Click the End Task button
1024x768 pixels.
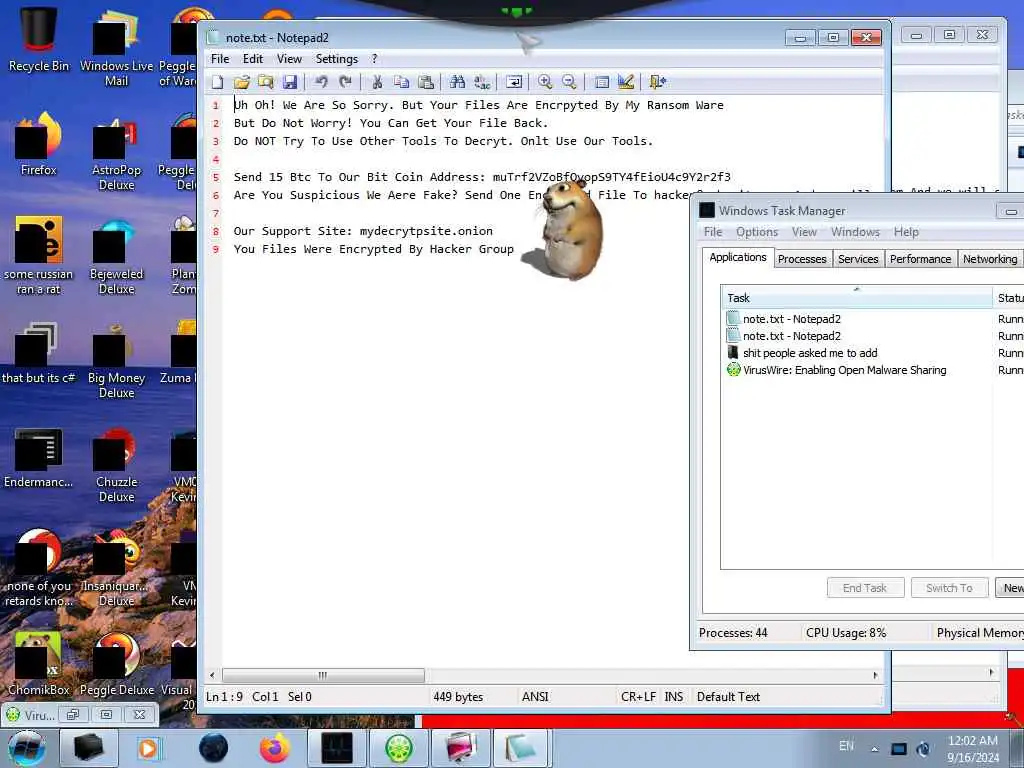click(x=865, y=588)
